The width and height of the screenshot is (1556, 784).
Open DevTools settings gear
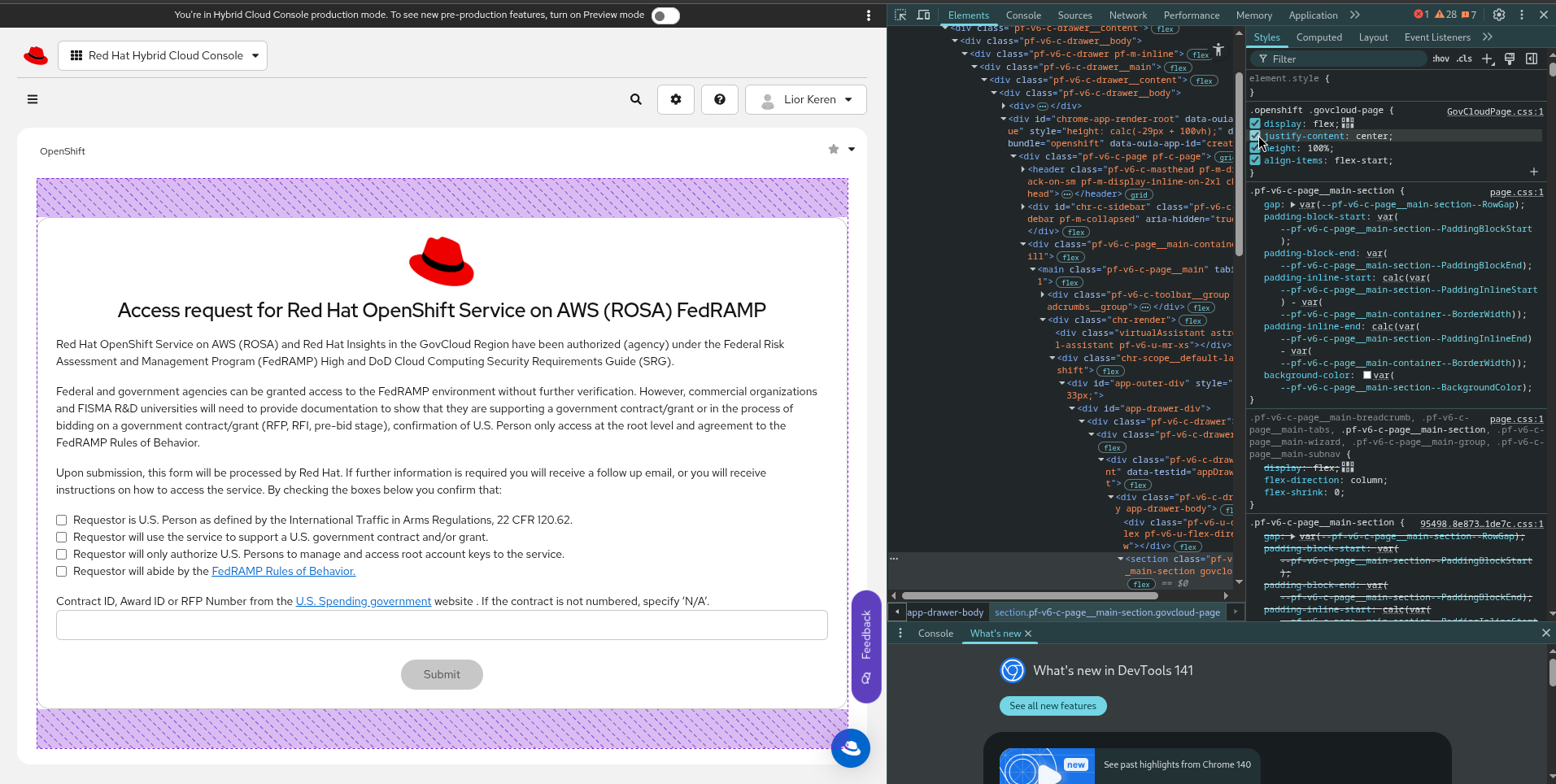1499,15
